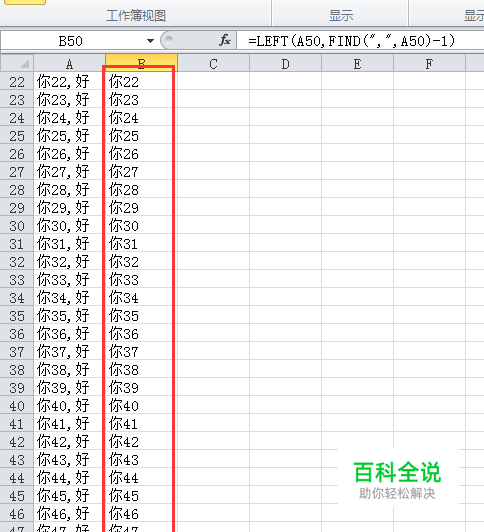Select row 30 header
The width and height of the screenshot is (484, 532).
click(x=17, y=225)
